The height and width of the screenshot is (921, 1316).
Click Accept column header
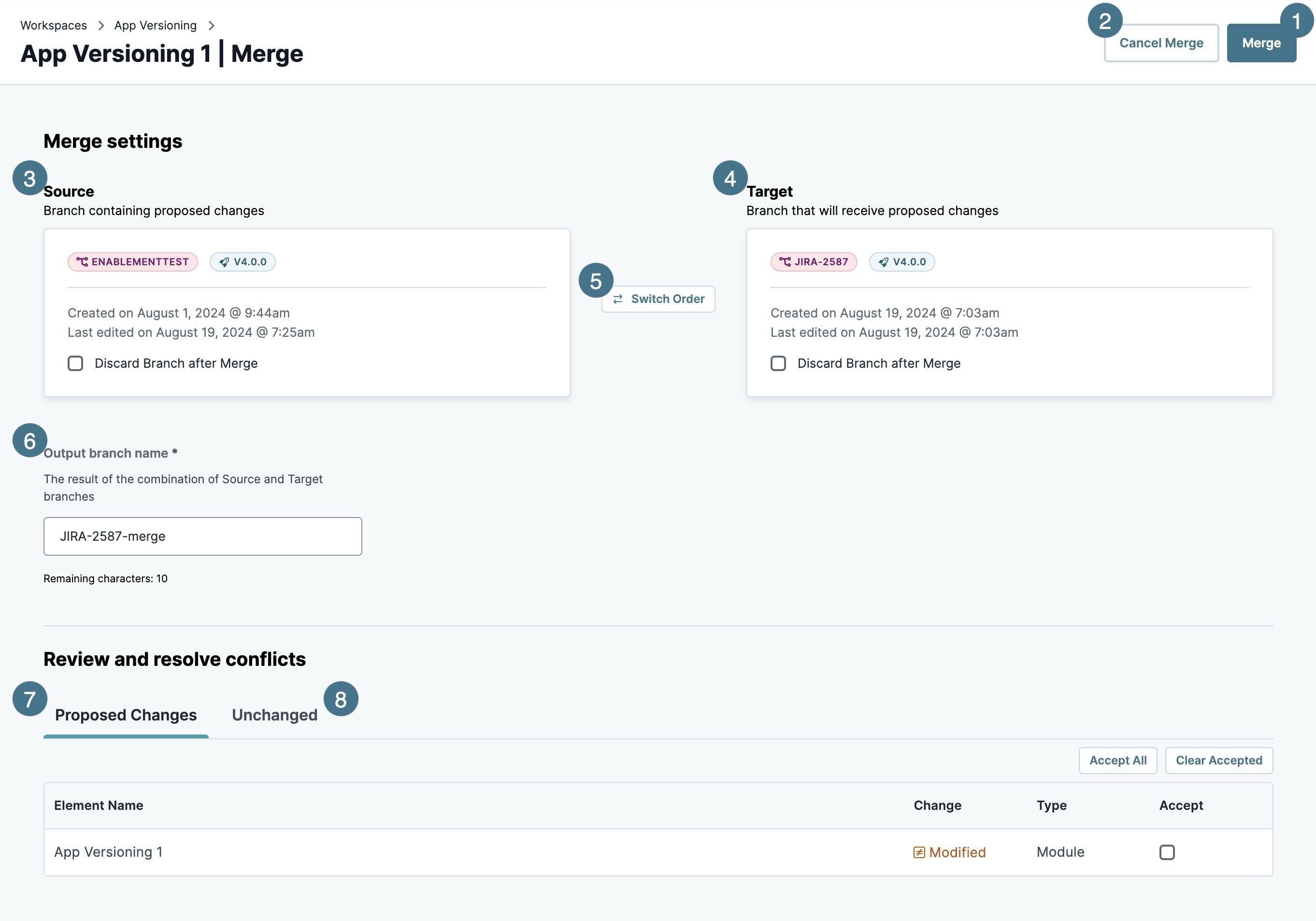click(x=1181, y=805)
